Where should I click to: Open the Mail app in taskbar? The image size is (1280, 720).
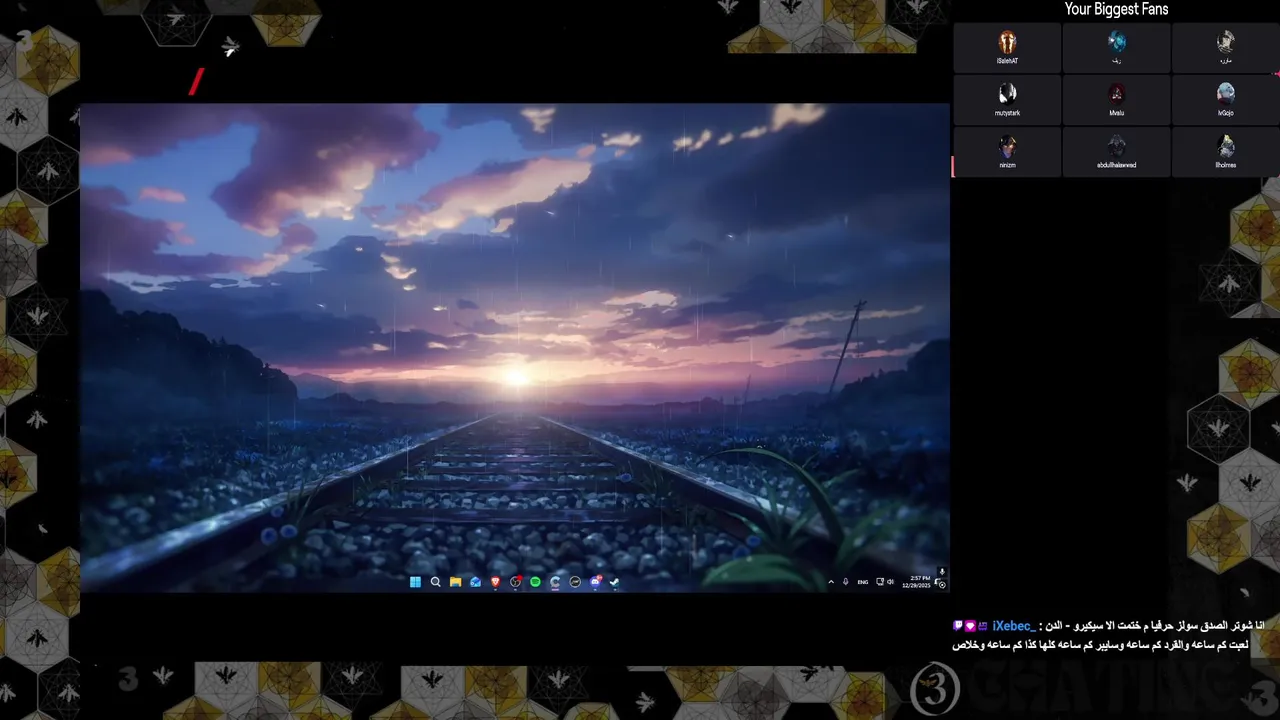click(475, 582)
